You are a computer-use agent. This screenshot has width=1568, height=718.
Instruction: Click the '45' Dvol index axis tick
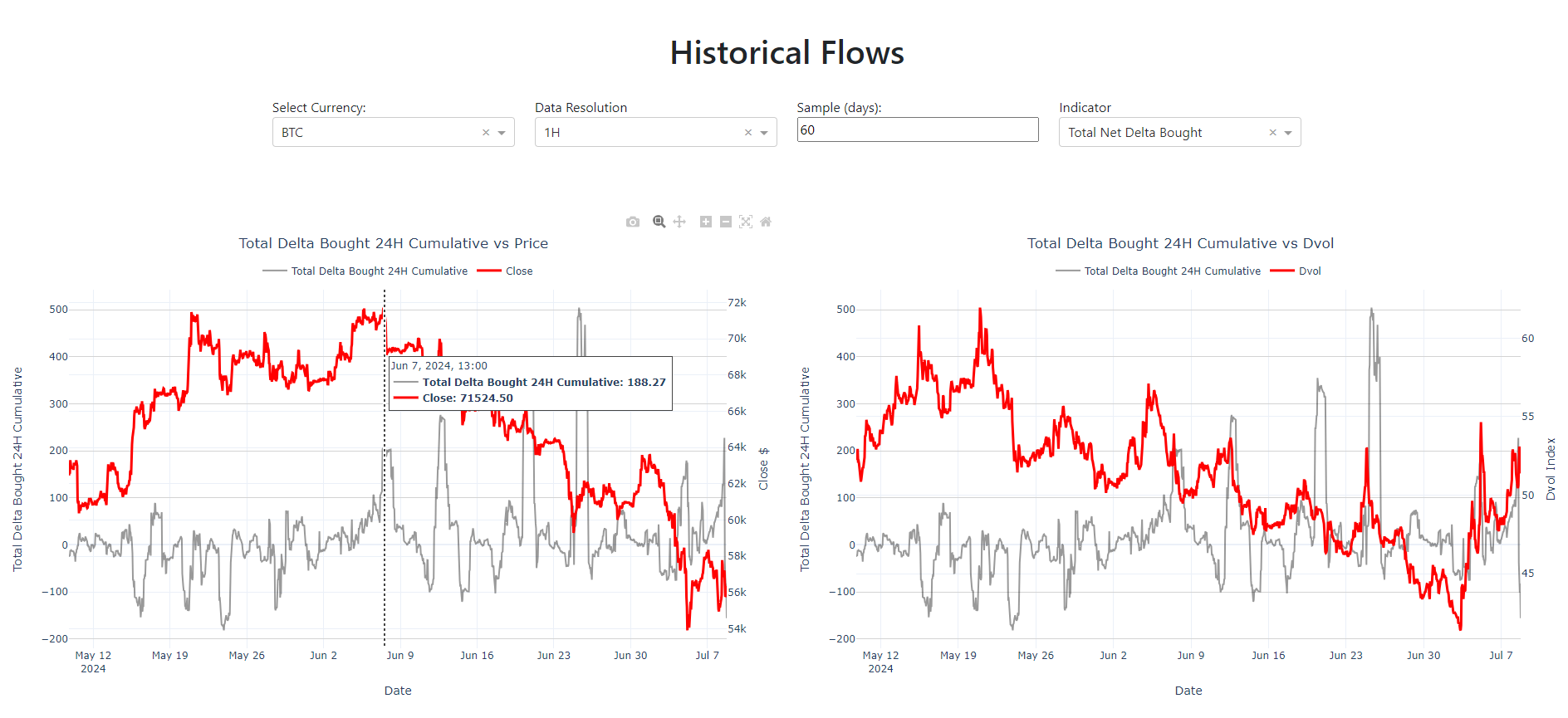[x=1527, y=574]
